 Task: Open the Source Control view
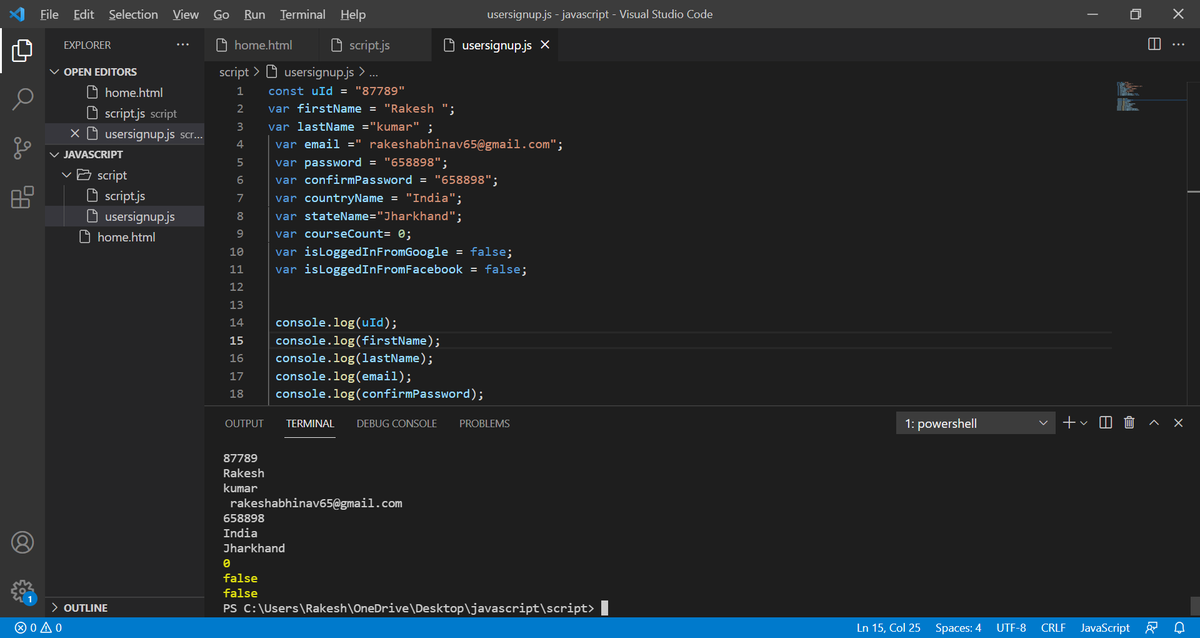(x=22, y=148)
